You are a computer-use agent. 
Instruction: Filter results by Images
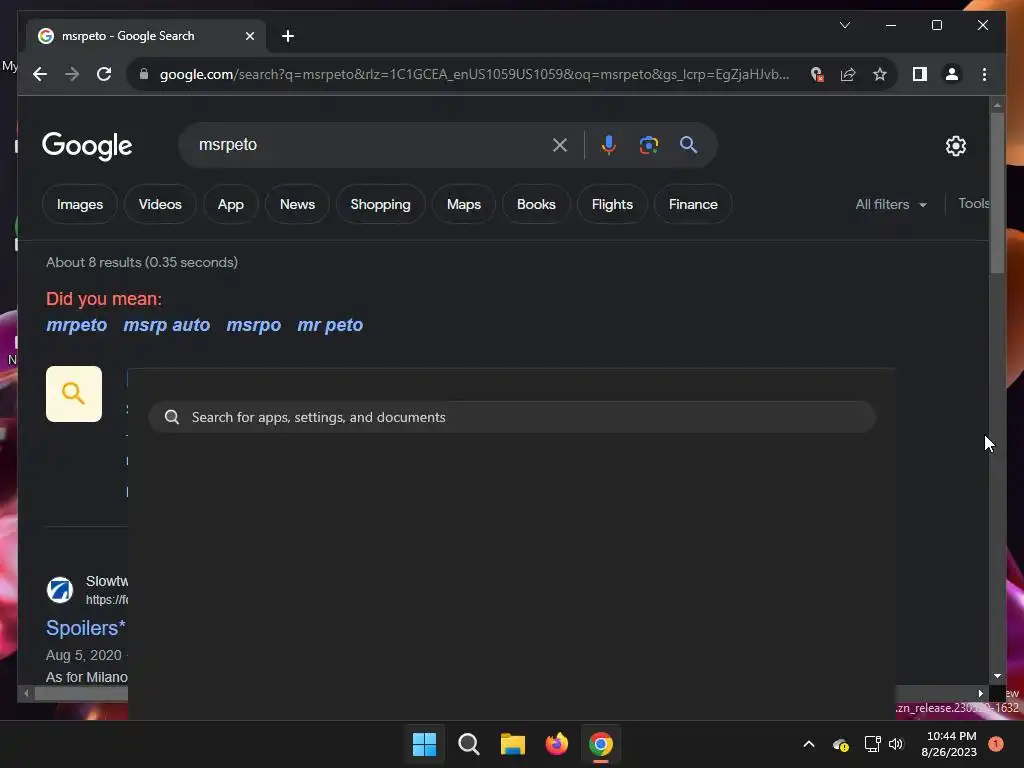[80, 204]
